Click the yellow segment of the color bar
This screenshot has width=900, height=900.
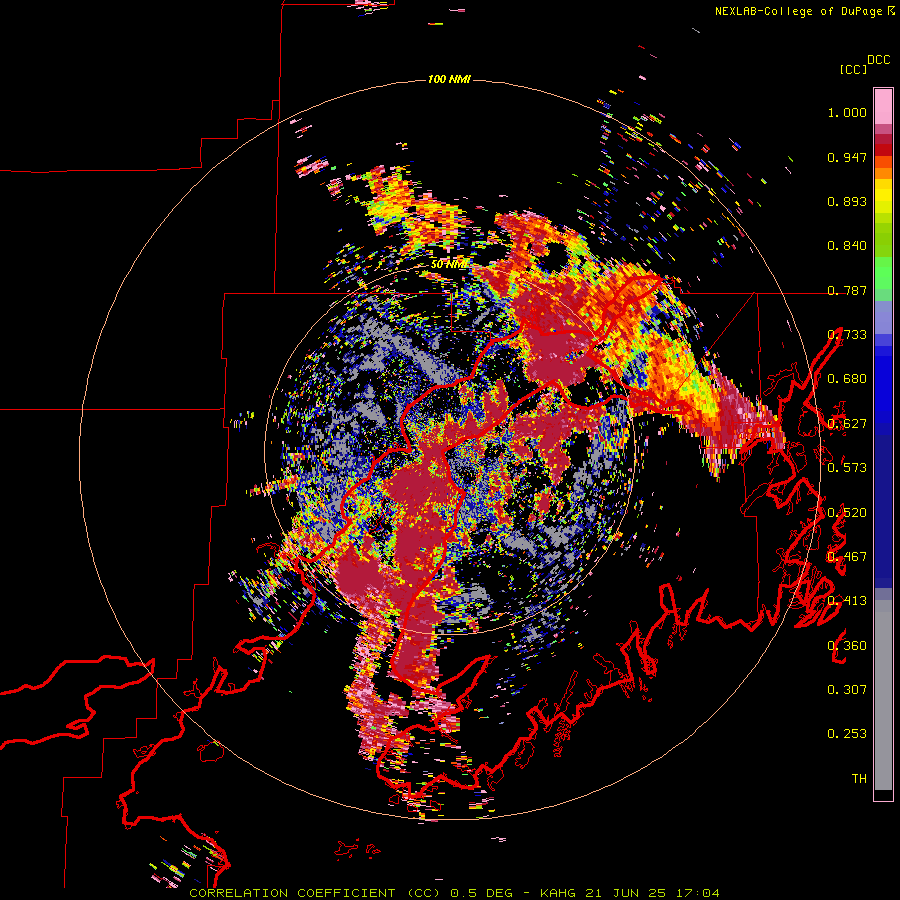(x=883, y=196)
